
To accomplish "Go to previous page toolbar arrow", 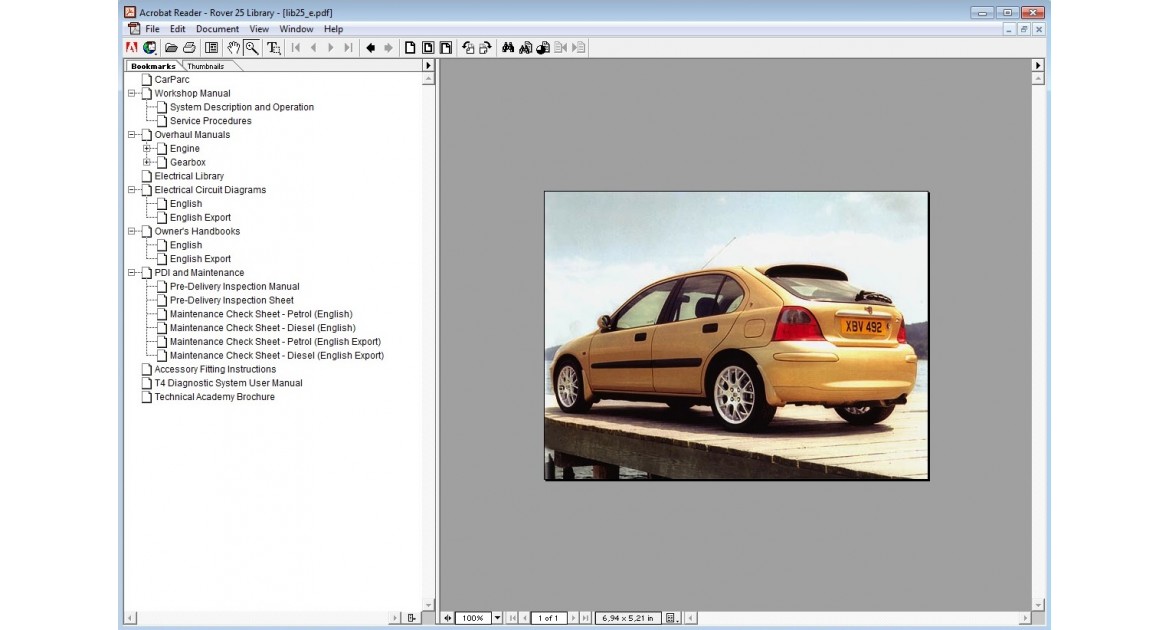I will tap(313, 48).
